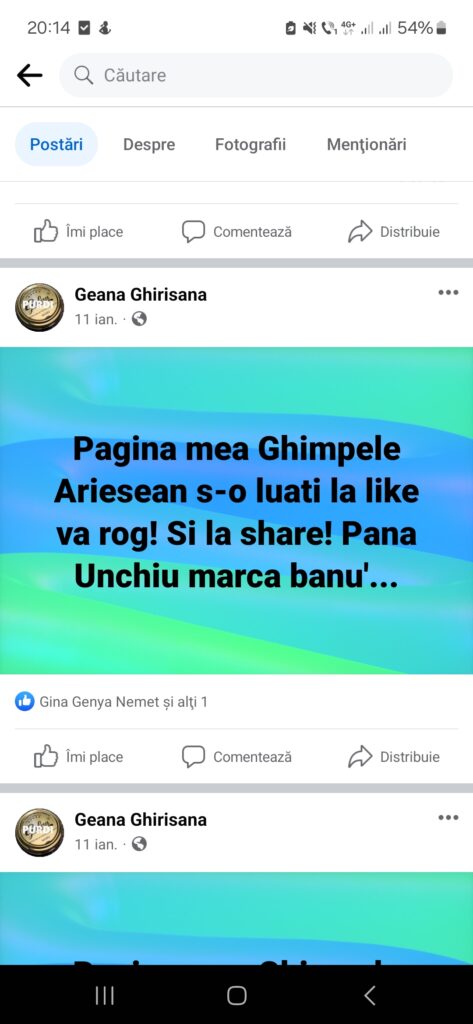Open comments via Comentează on Ghimpele Ariesean post

coord(236,757)
